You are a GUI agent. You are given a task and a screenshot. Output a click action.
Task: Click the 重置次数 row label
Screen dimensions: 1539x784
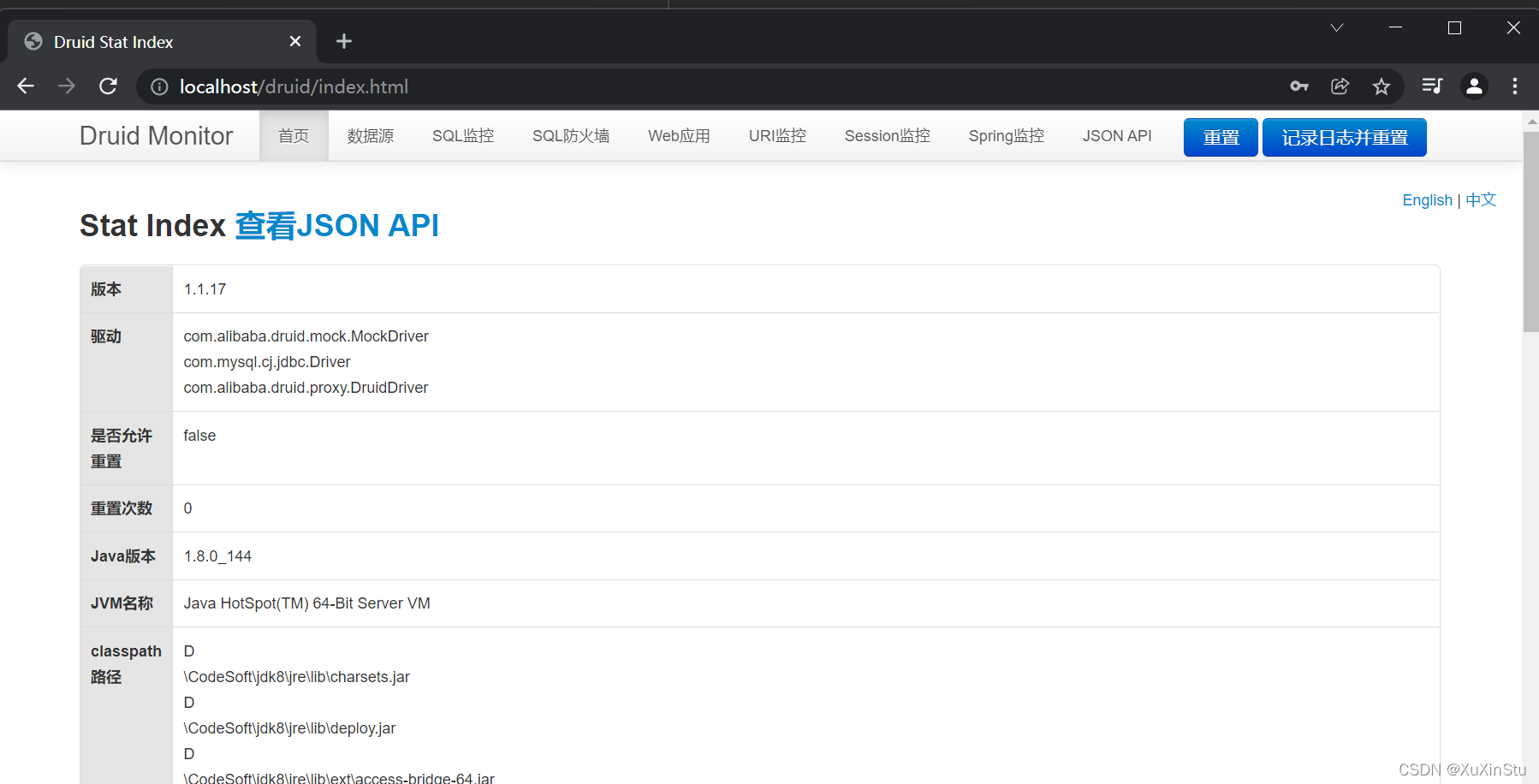coord(122,508)
